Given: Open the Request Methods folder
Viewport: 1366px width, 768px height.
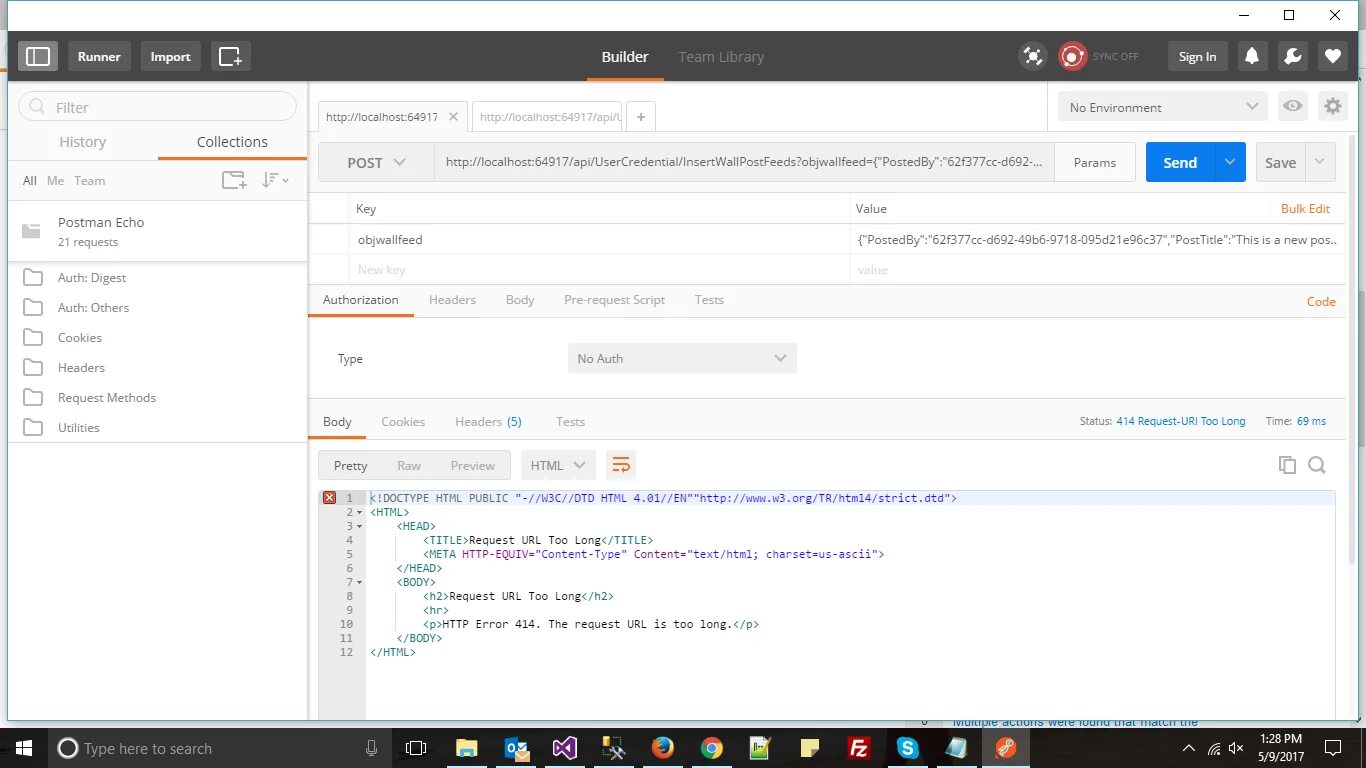Looking at the screenshot, I should click(157, 397).
